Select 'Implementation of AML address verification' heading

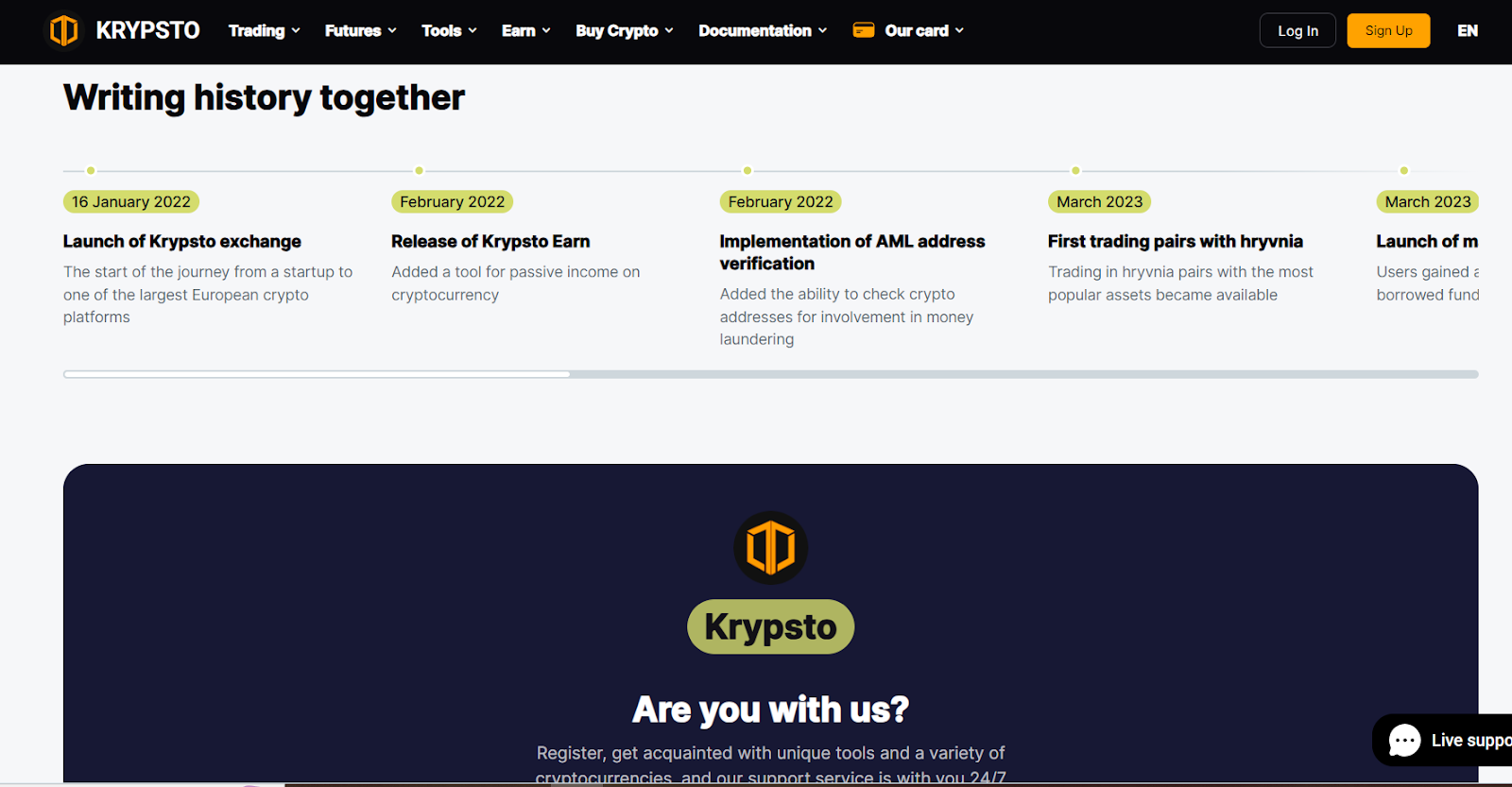coord(852,252)
